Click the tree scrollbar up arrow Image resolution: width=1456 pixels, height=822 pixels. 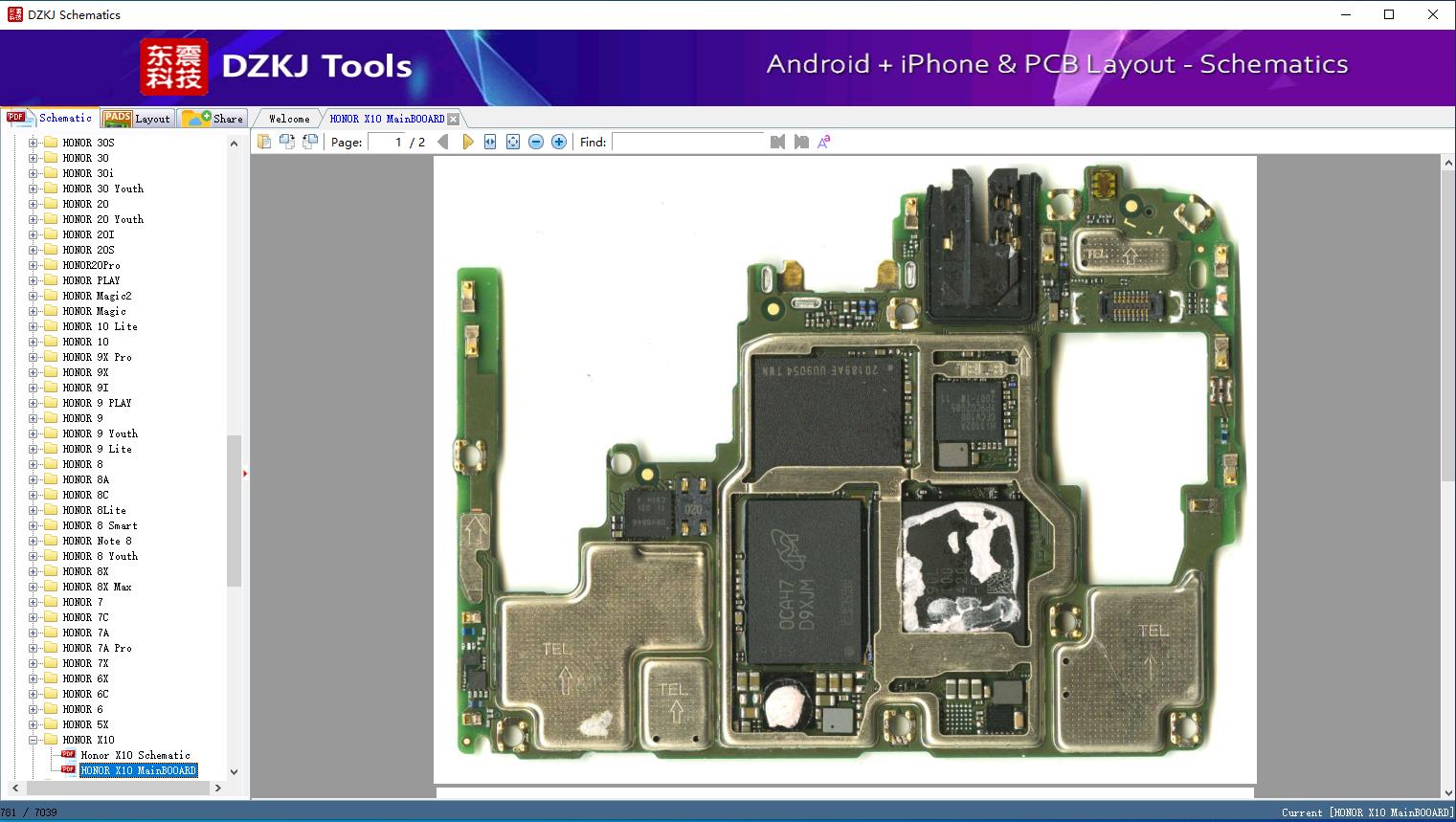click(x=234, y=144)
